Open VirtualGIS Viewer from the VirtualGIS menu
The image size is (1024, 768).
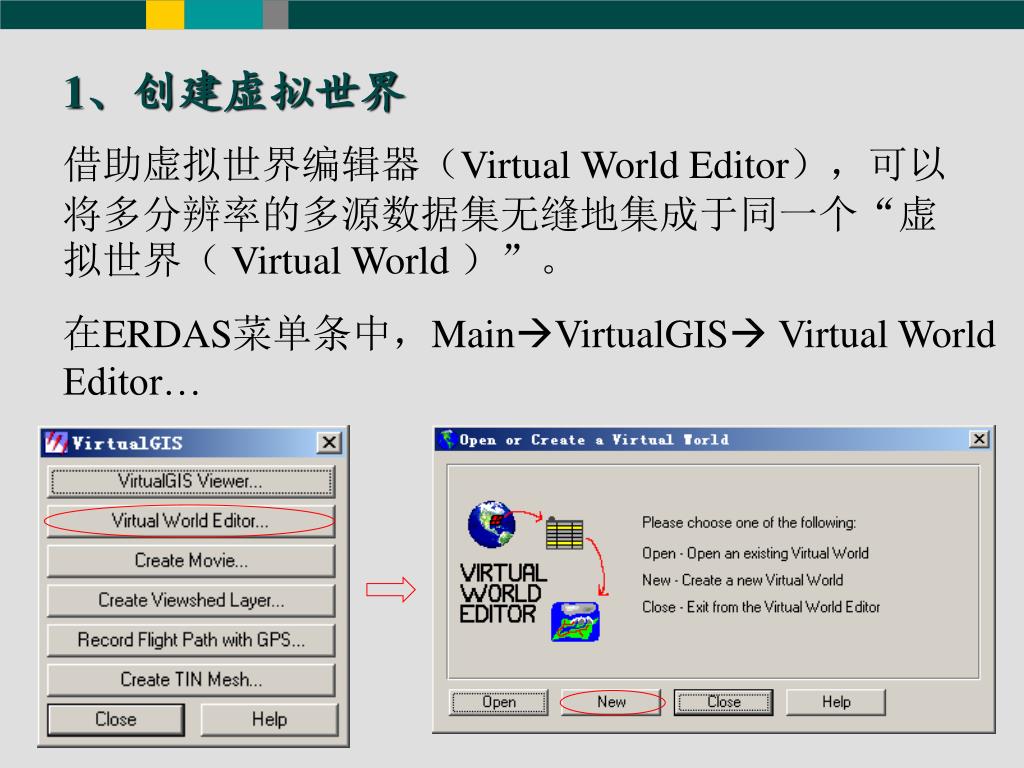coord(191,482)
